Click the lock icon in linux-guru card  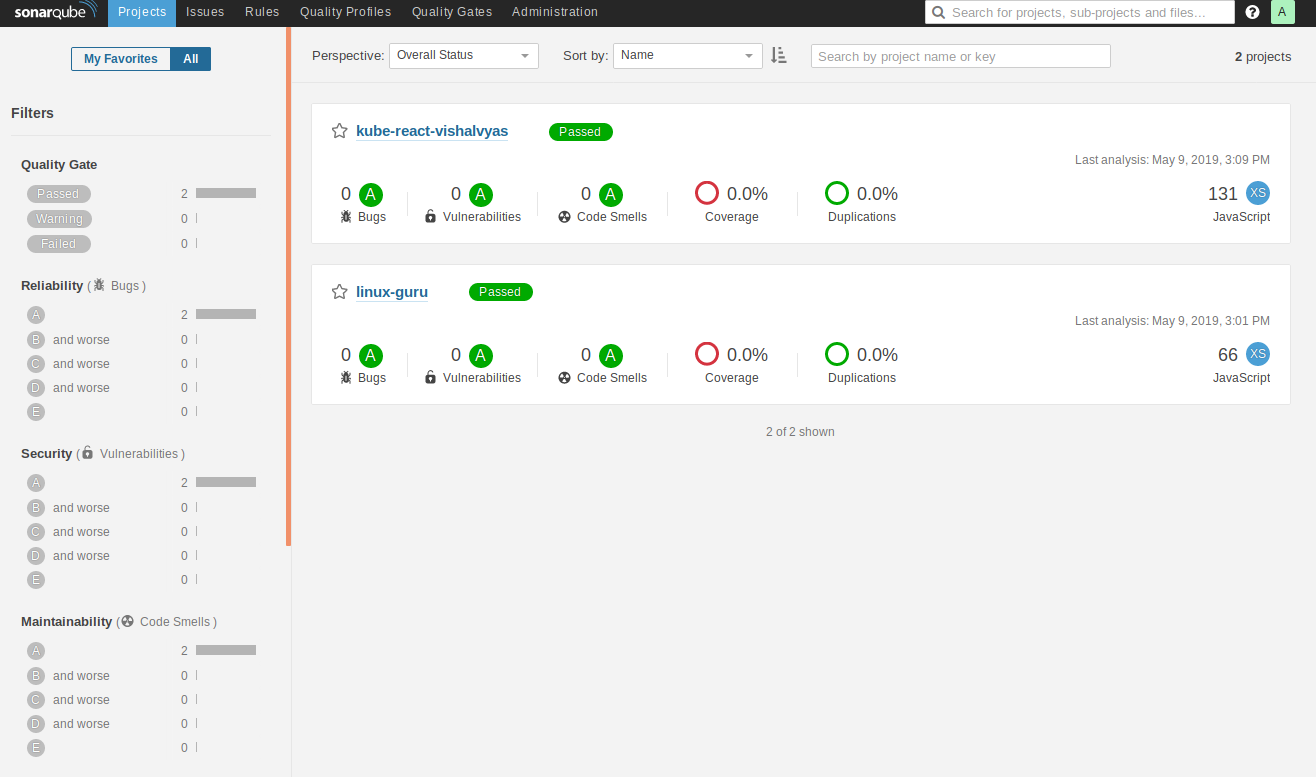click(431, 377)
